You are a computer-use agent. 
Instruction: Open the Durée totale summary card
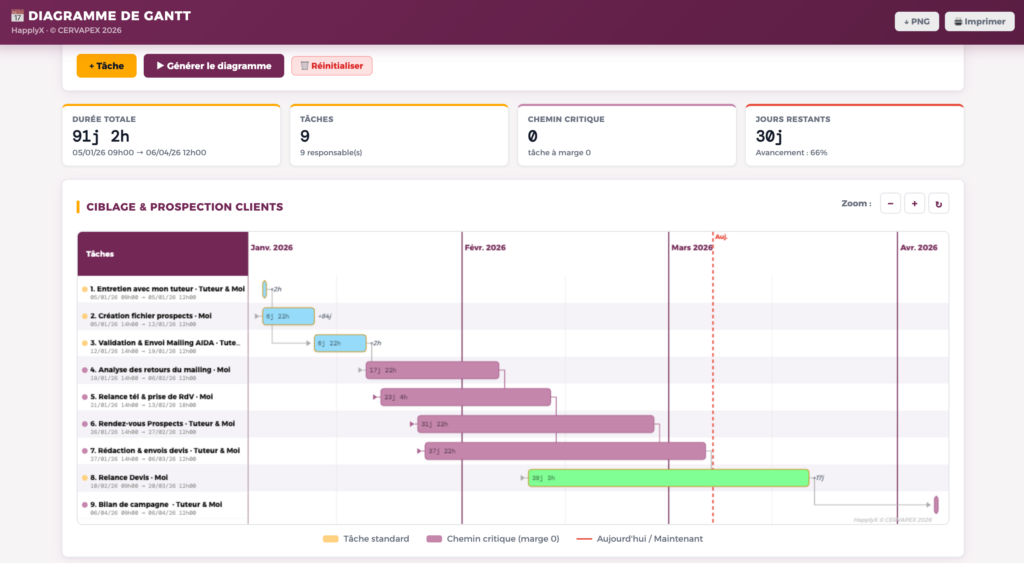171,135
